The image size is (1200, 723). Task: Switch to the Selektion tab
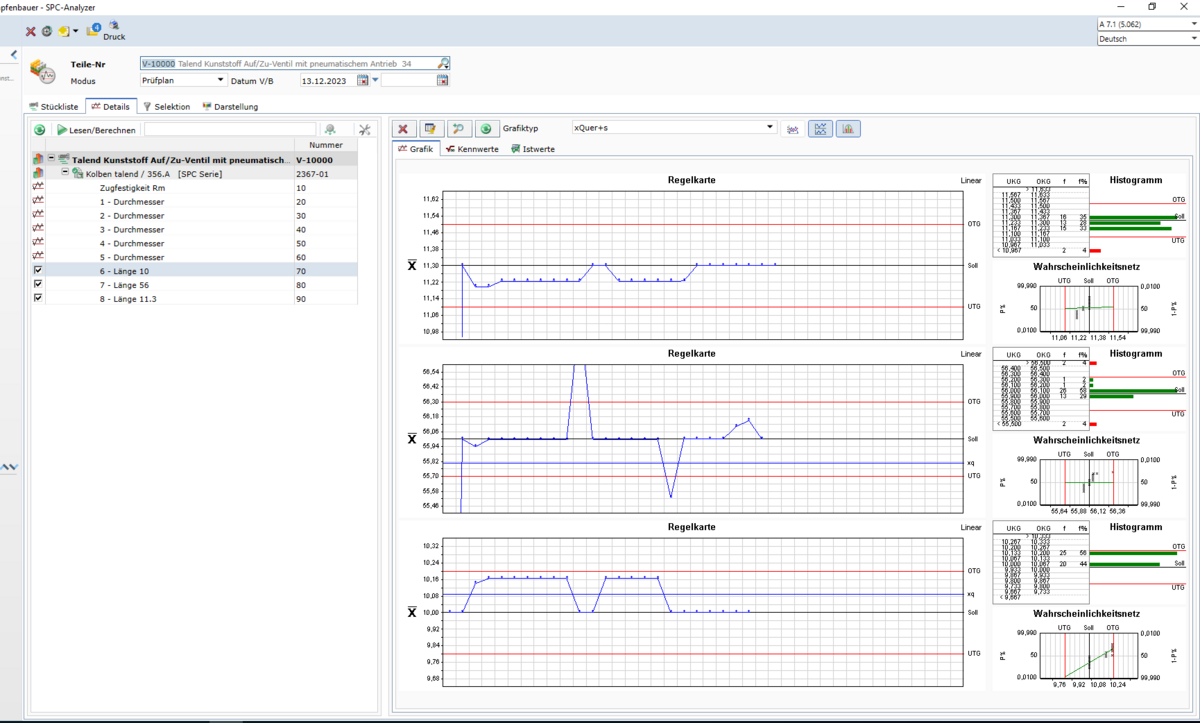166,106
